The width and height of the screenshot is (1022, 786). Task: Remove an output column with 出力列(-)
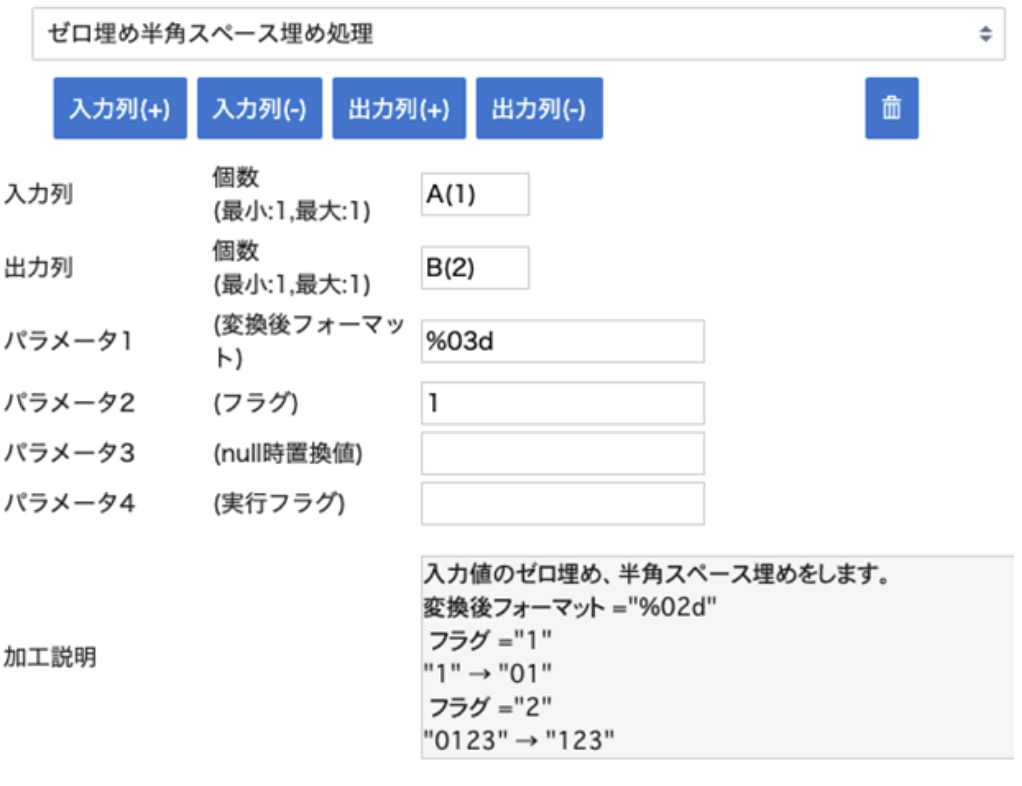[x=539, y=108]
